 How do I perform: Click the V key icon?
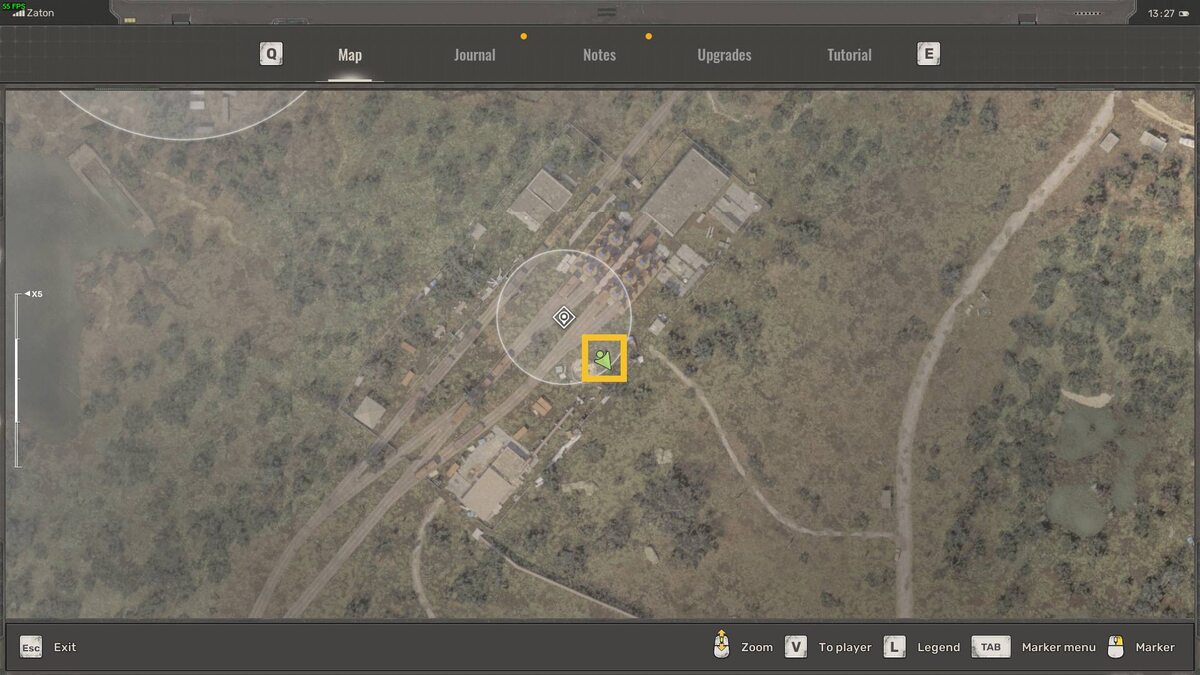(796, 647)
